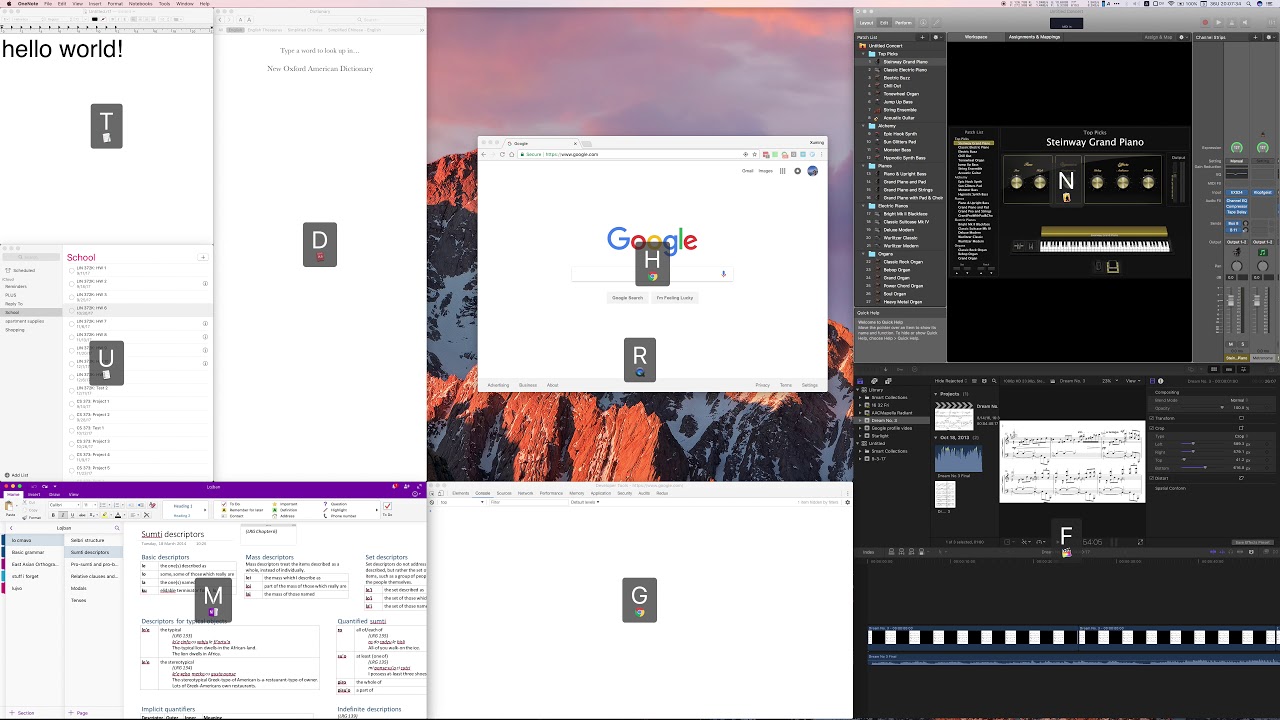Click the Google Search button
This screenshot has height=720, width=1280.
(x=628, y=298)
